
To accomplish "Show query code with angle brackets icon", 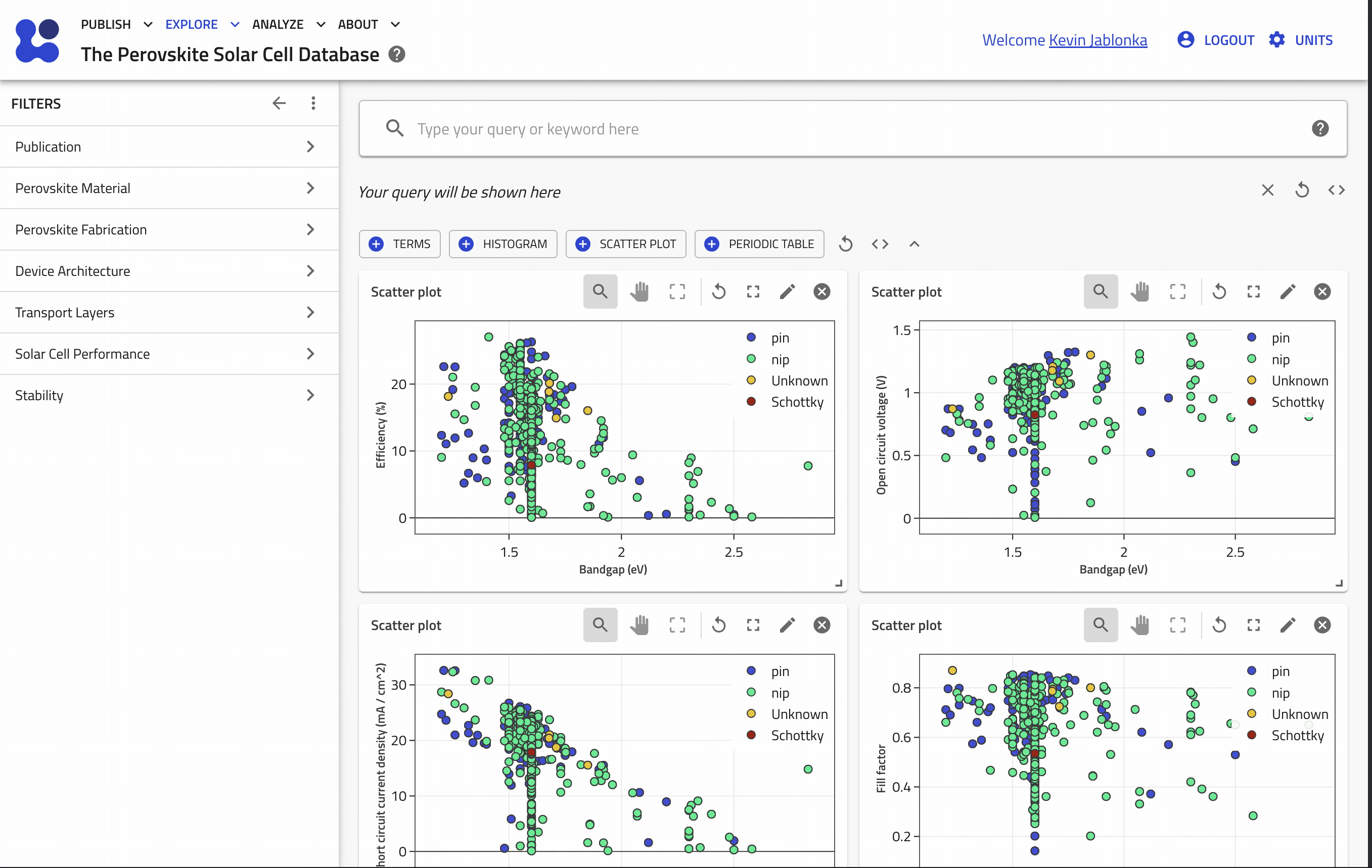I will 1336,190.
